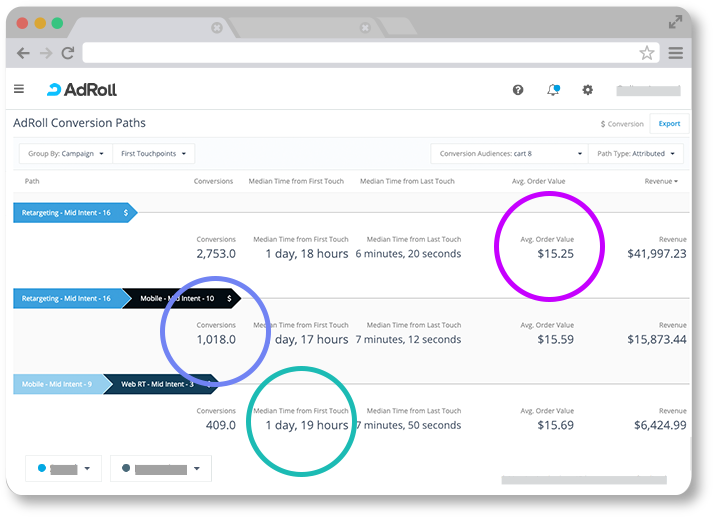Select the Mobile - Mid Intent - 10 path step
Screen dimensions: 713x517
pyautogui.click(x=182, y=298)
